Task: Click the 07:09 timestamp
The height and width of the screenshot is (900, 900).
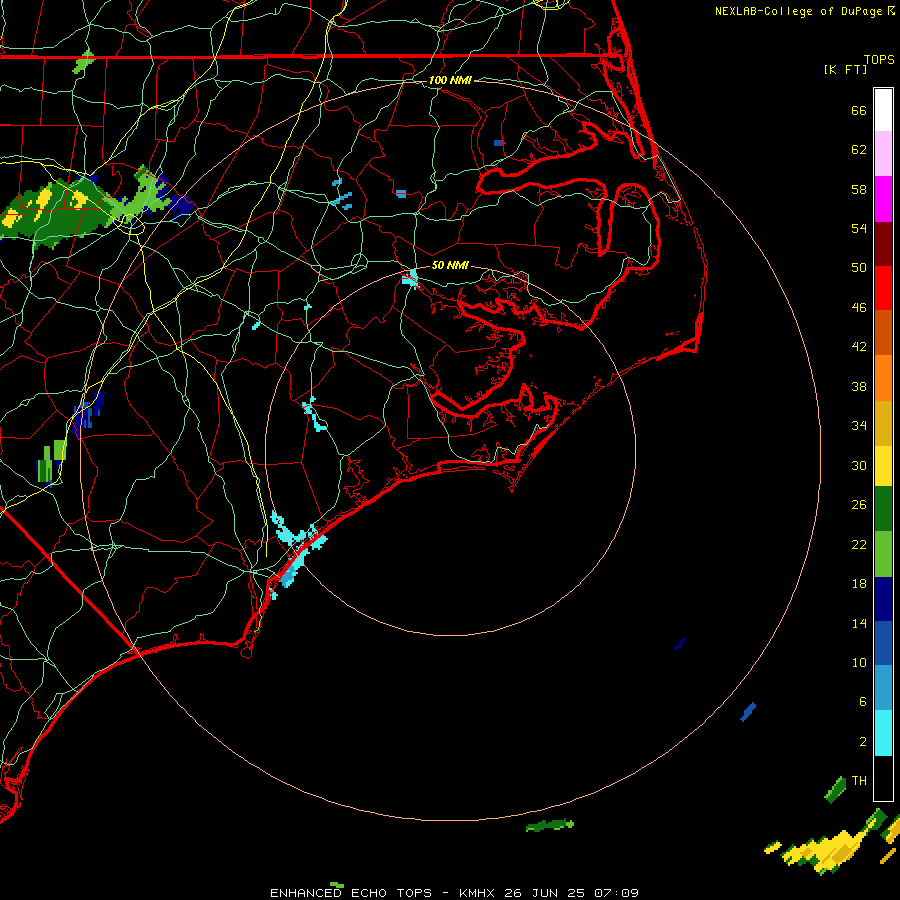Action: click(615, 893)
